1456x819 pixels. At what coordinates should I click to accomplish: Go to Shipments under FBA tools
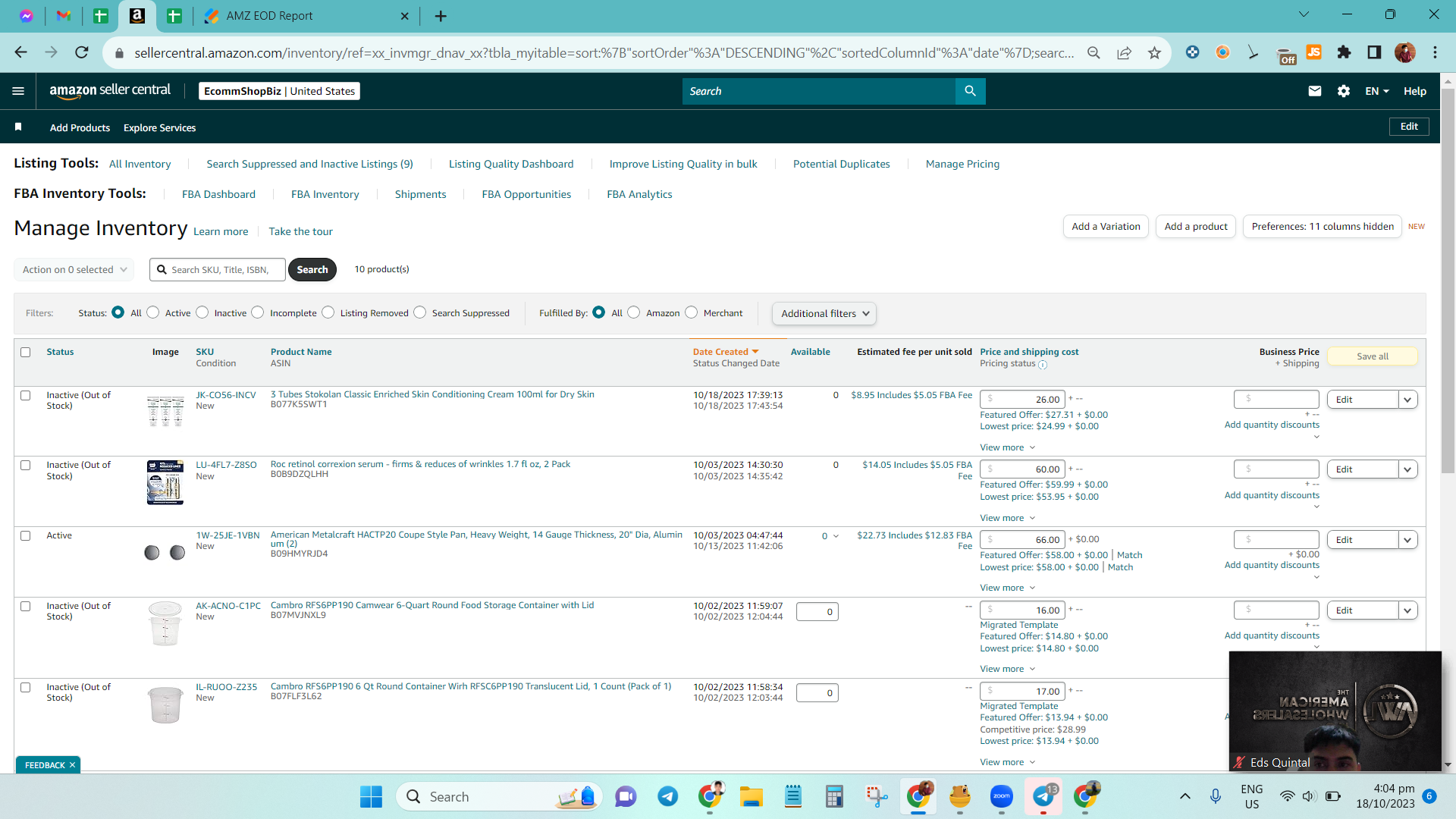[420, 194]
